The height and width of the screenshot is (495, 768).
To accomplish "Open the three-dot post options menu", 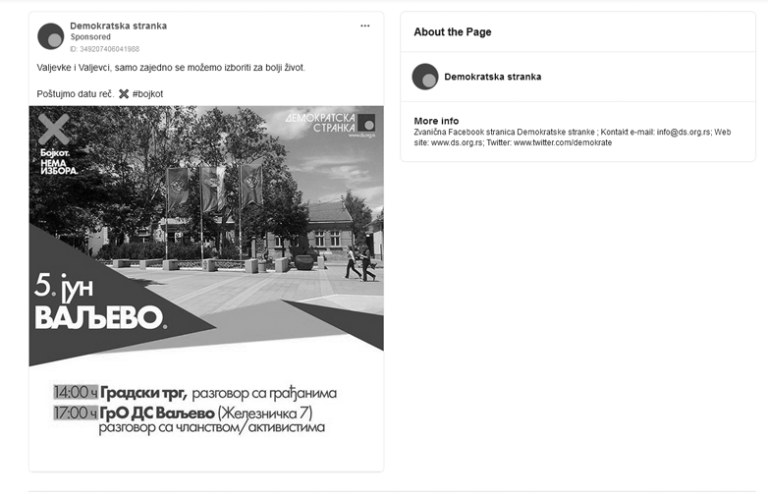I will (365, 26).
